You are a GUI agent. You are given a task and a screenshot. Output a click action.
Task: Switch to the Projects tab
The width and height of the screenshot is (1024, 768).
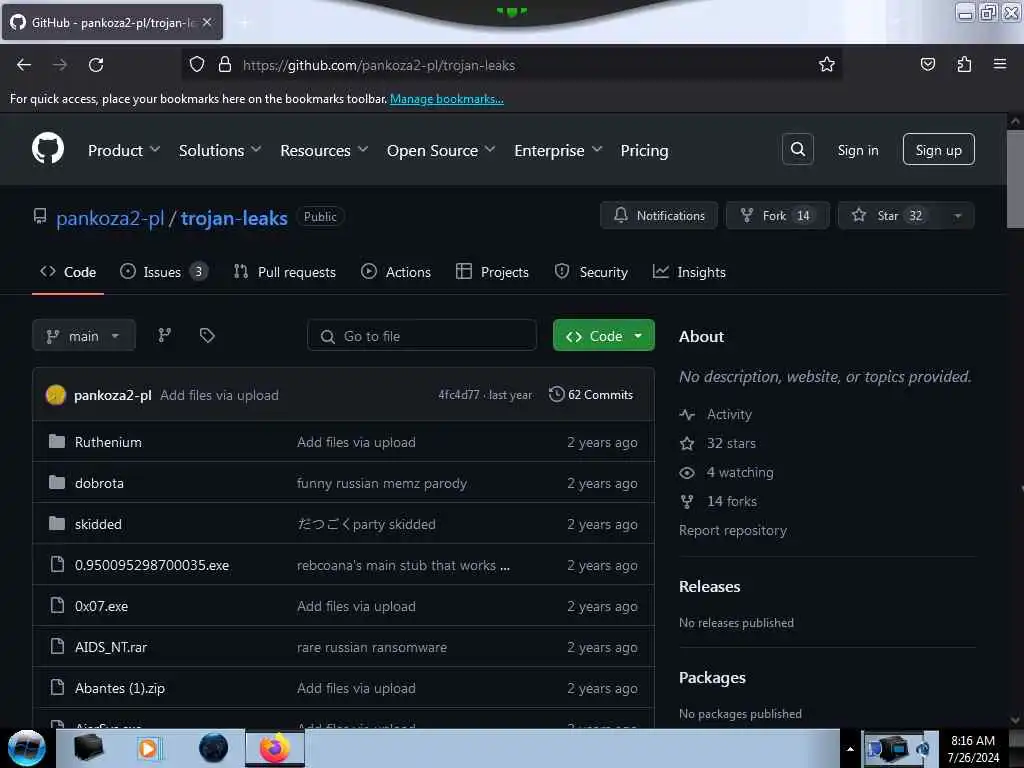[x=492, y=272]
